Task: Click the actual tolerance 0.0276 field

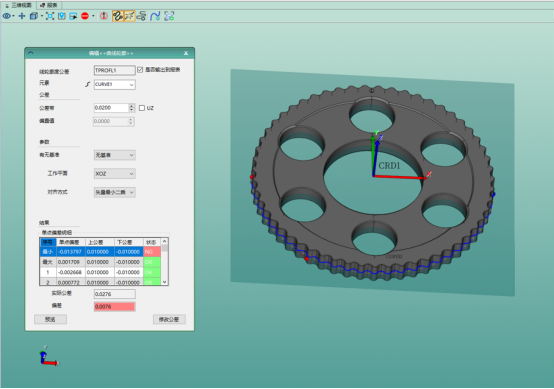Action: [x=114, y=294]
